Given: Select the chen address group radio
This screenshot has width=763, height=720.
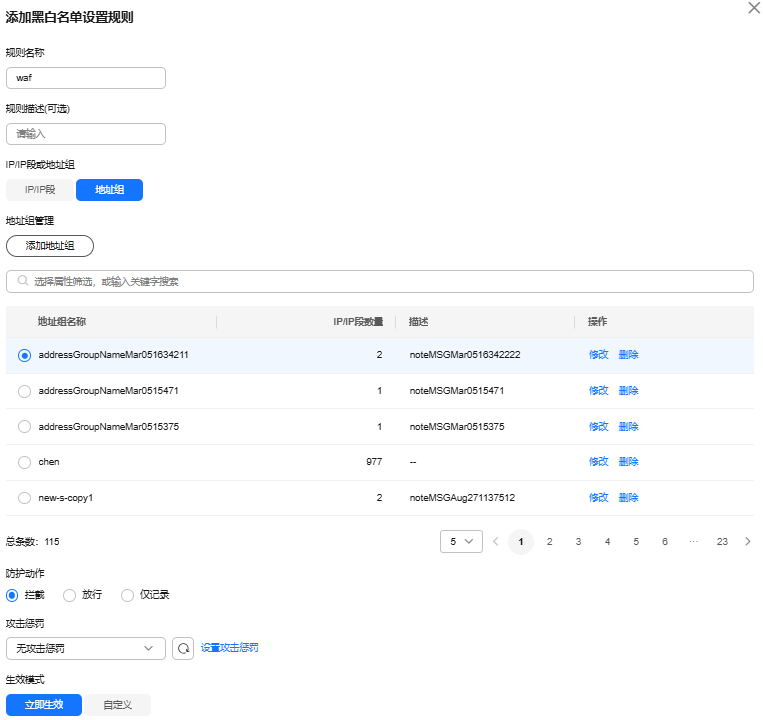Looking at the screenshot, I should point(25,462).
